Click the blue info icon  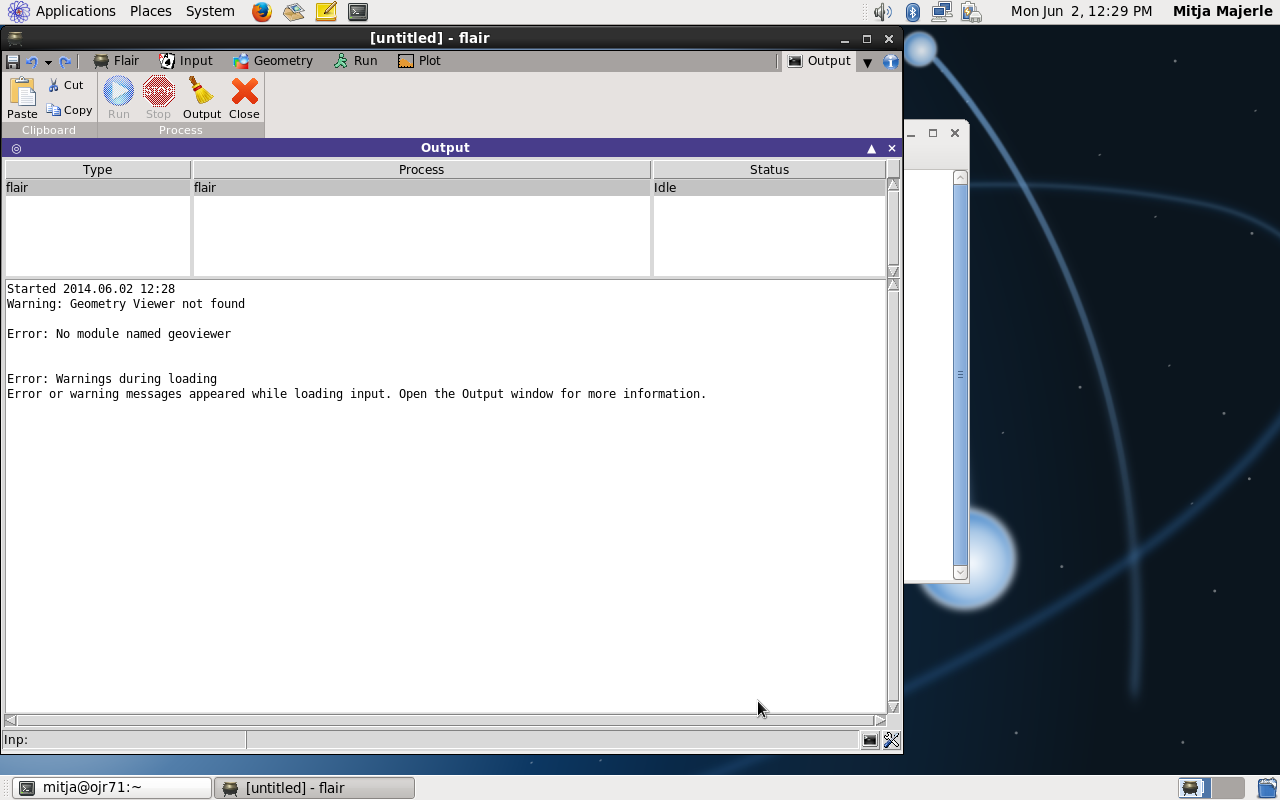tap(890, 61)
